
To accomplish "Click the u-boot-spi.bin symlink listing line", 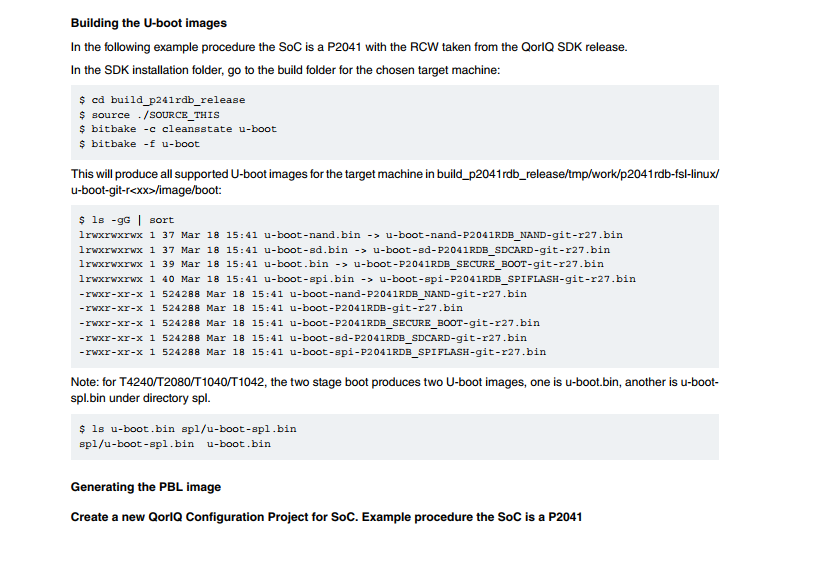I will click(357, 279).
